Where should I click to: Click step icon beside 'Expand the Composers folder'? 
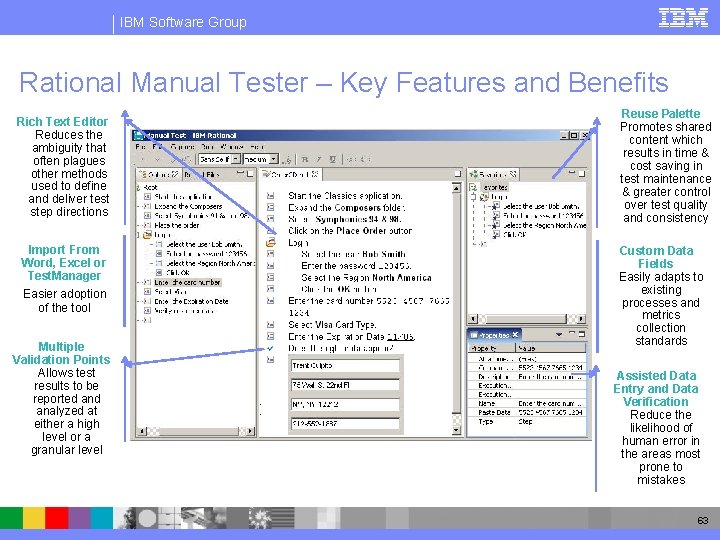(271, 208)
